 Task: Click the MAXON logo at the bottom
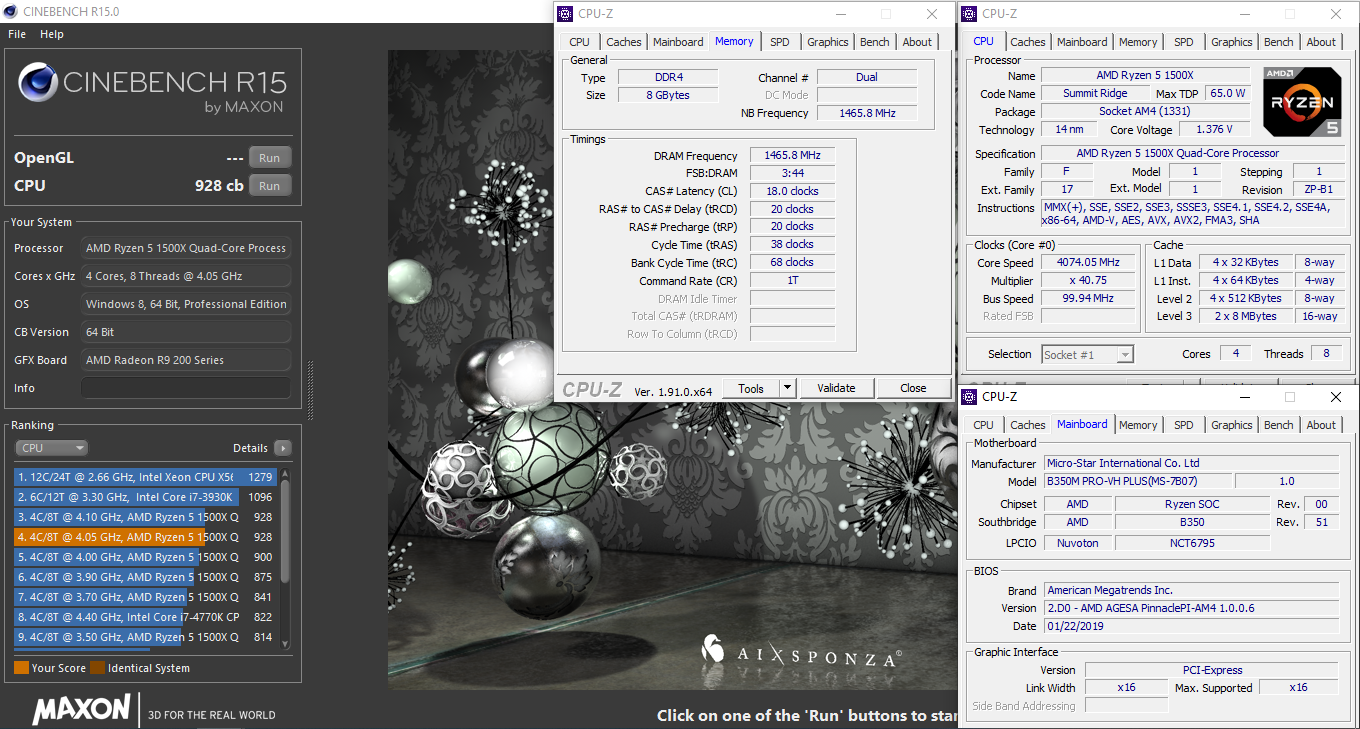pos(82,710)
